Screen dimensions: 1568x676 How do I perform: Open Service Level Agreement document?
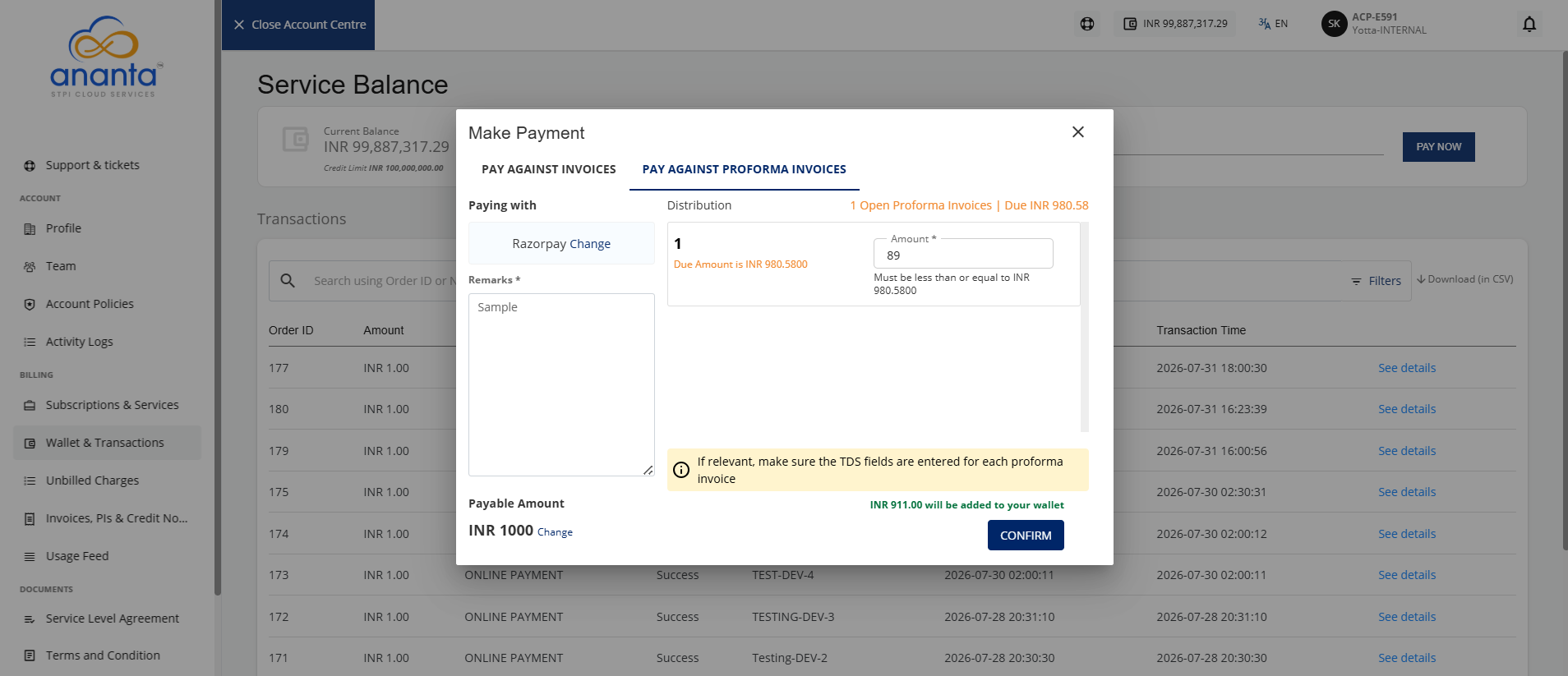[x=113, y=619]
